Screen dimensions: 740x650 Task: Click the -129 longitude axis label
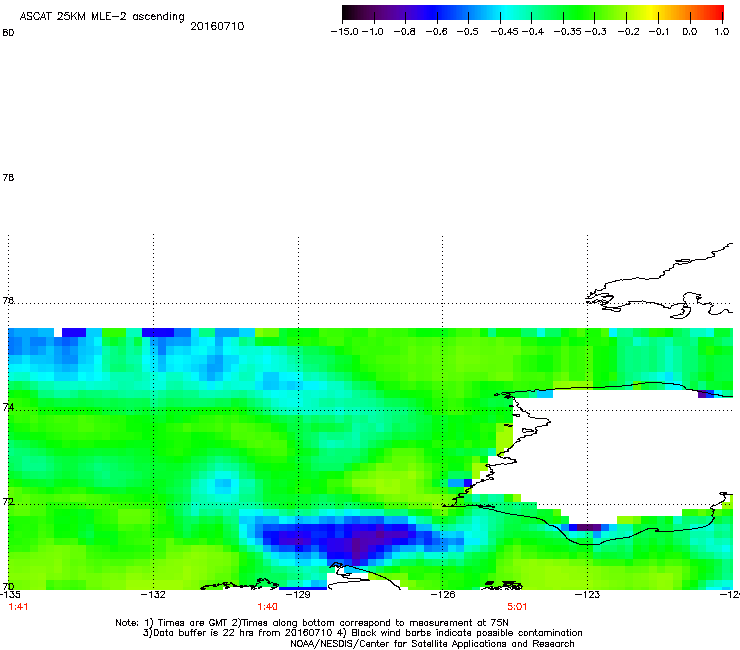coord(299,595)
